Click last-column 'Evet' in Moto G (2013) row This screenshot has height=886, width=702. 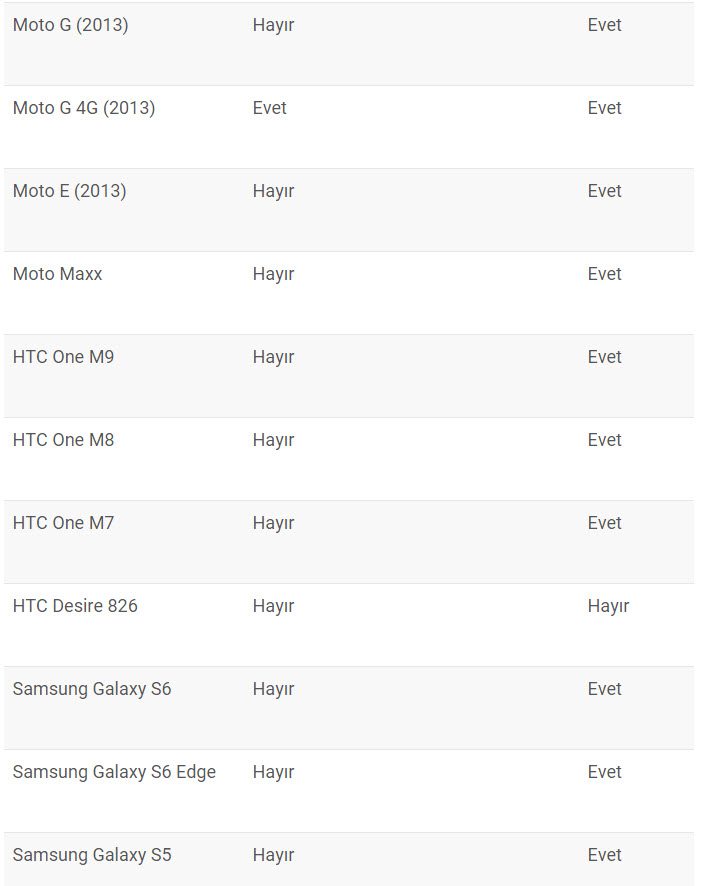[604, 25]
